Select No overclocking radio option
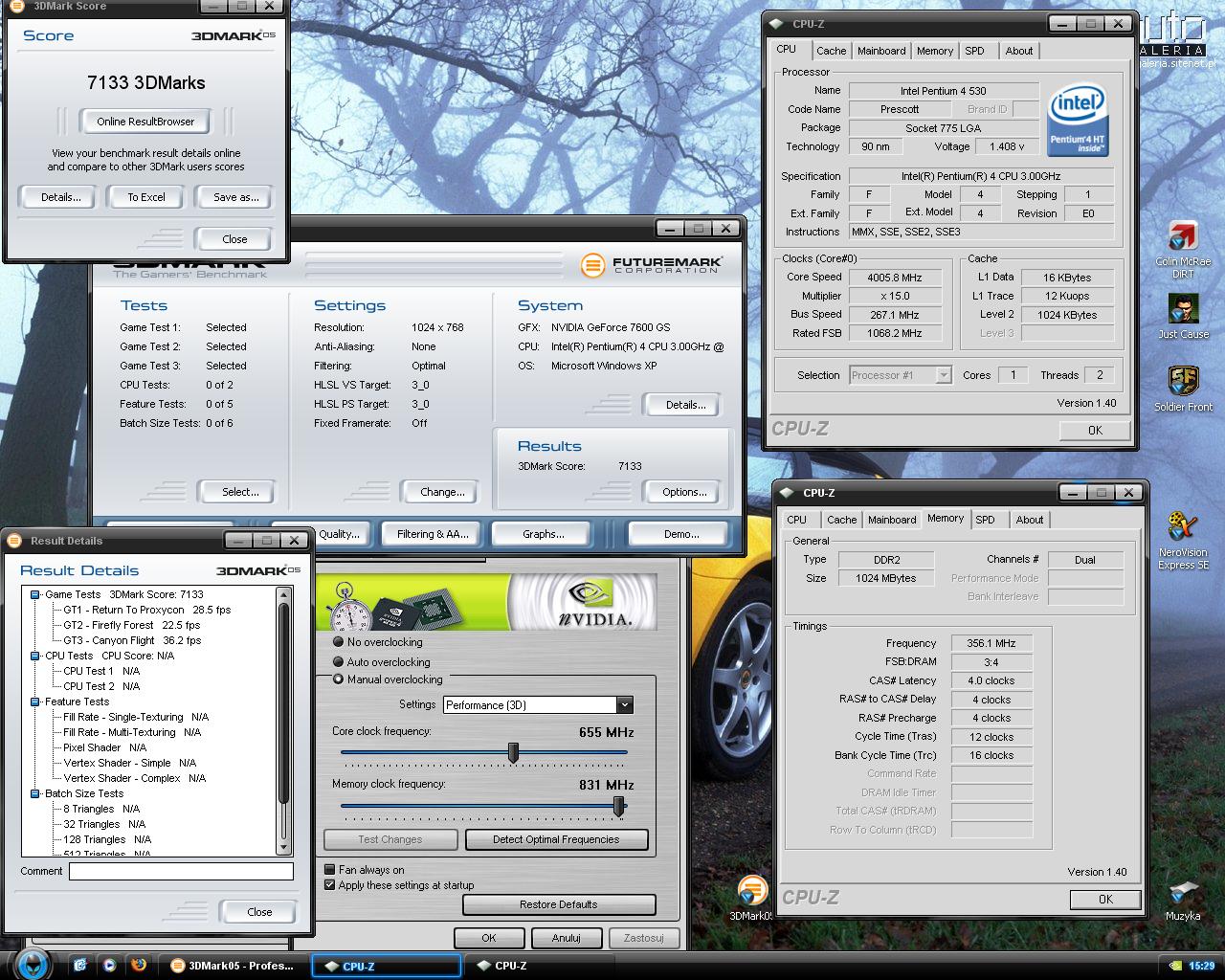1225x980 pixels. (x=338, y=642)
